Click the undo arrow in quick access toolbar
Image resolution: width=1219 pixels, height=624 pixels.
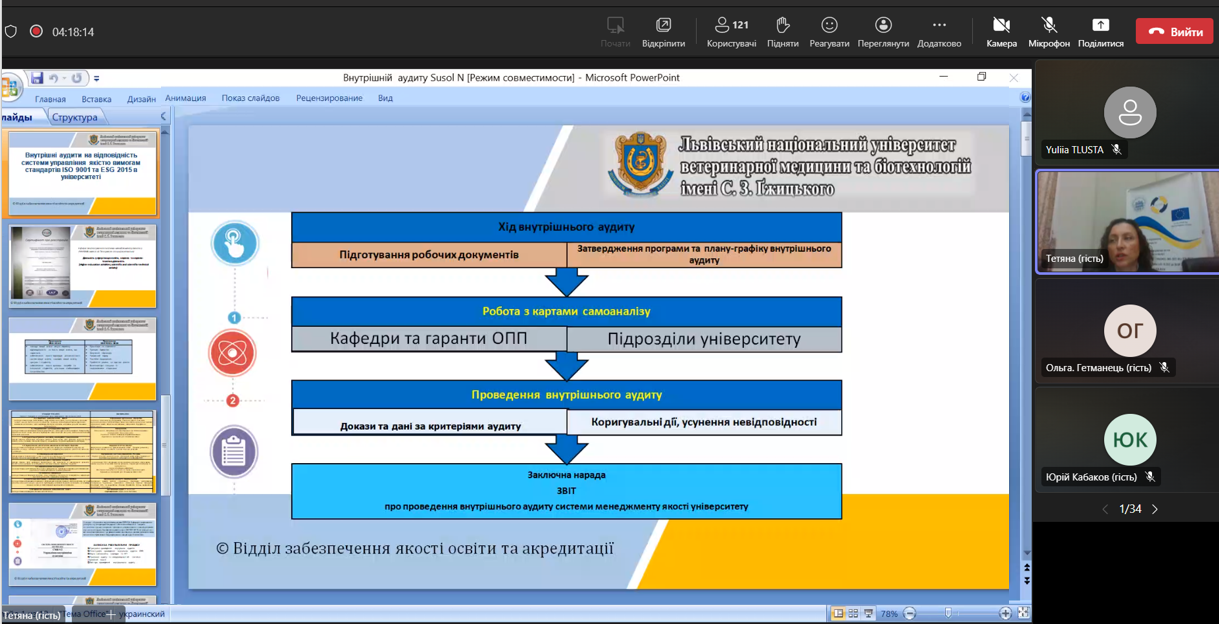(54, 78)
